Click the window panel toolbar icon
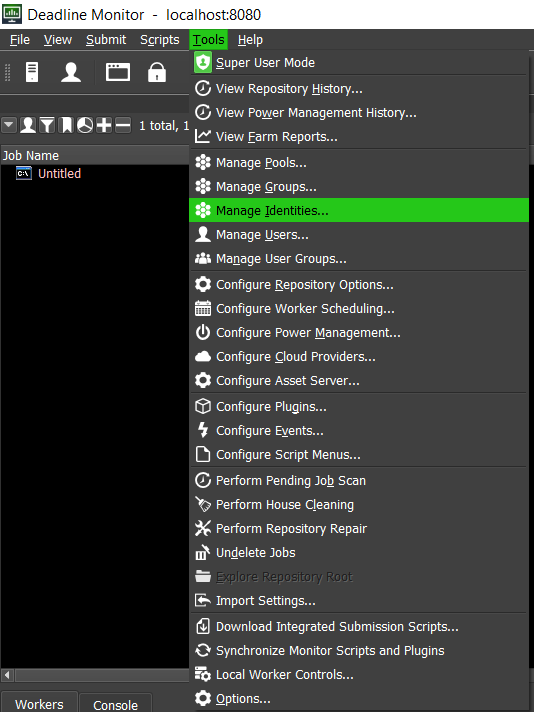534x712 pixels. click(118, 72)
